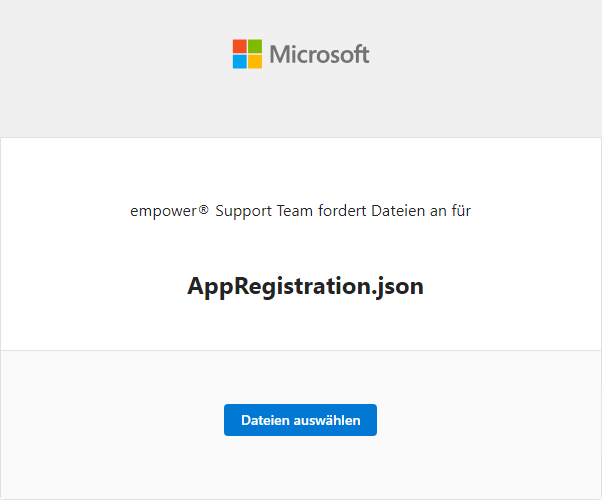Click the words an für in sentence
The height and width of the screenshot is (500, 602).
(x=450, y=211)
